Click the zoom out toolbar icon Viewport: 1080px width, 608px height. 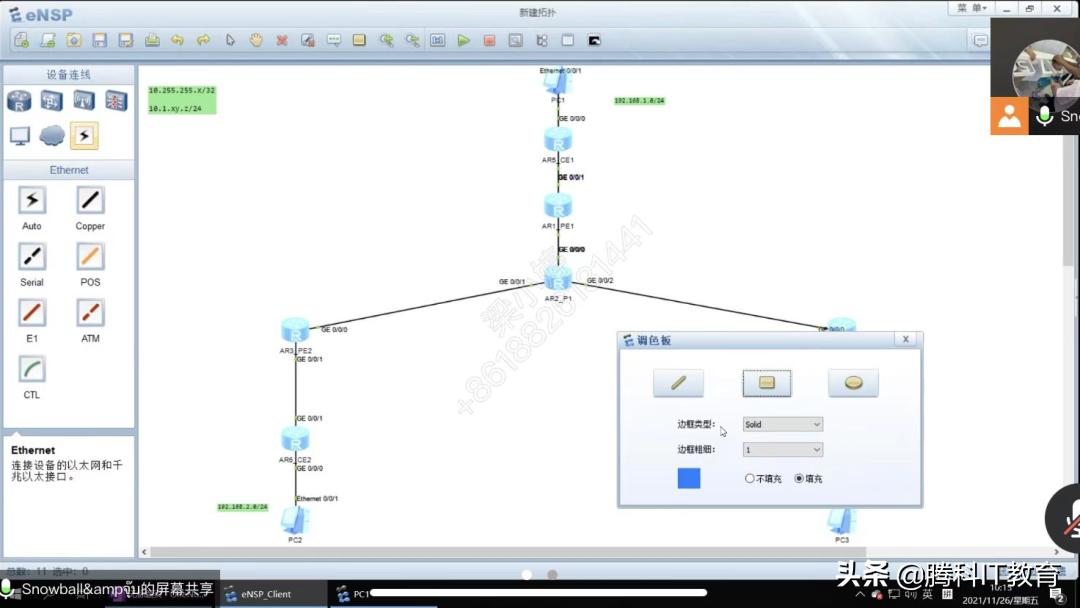coord(412,40)
